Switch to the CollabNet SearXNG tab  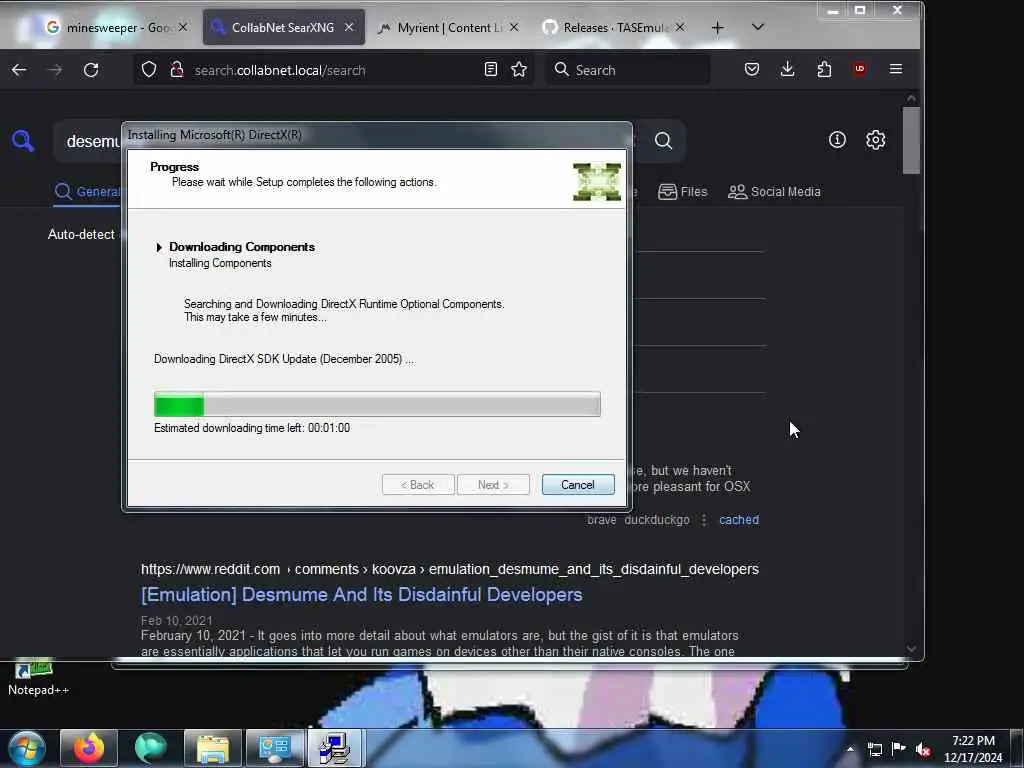283,27
